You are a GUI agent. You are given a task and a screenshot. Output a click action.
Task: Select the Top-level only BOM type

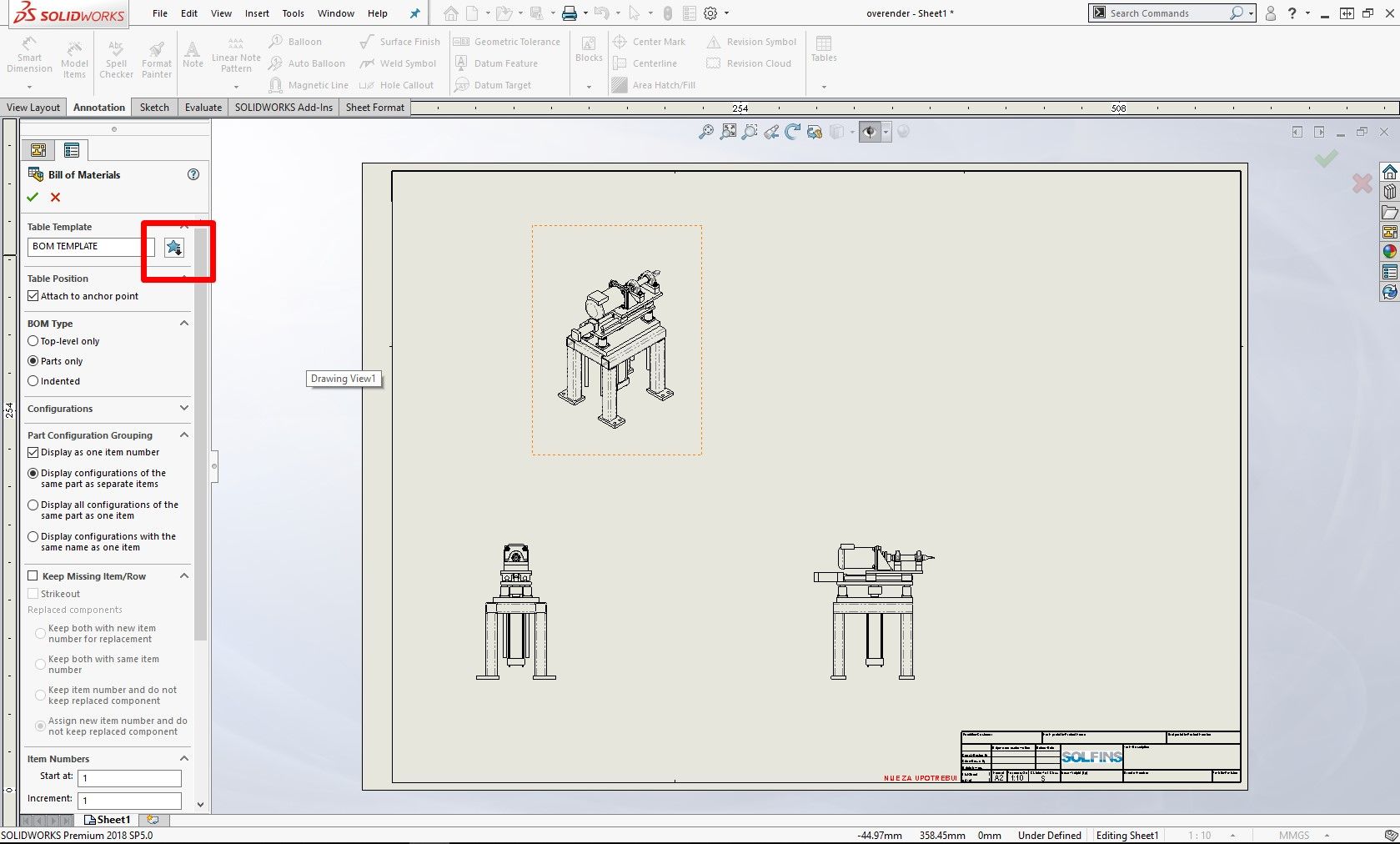coord(33,341)
